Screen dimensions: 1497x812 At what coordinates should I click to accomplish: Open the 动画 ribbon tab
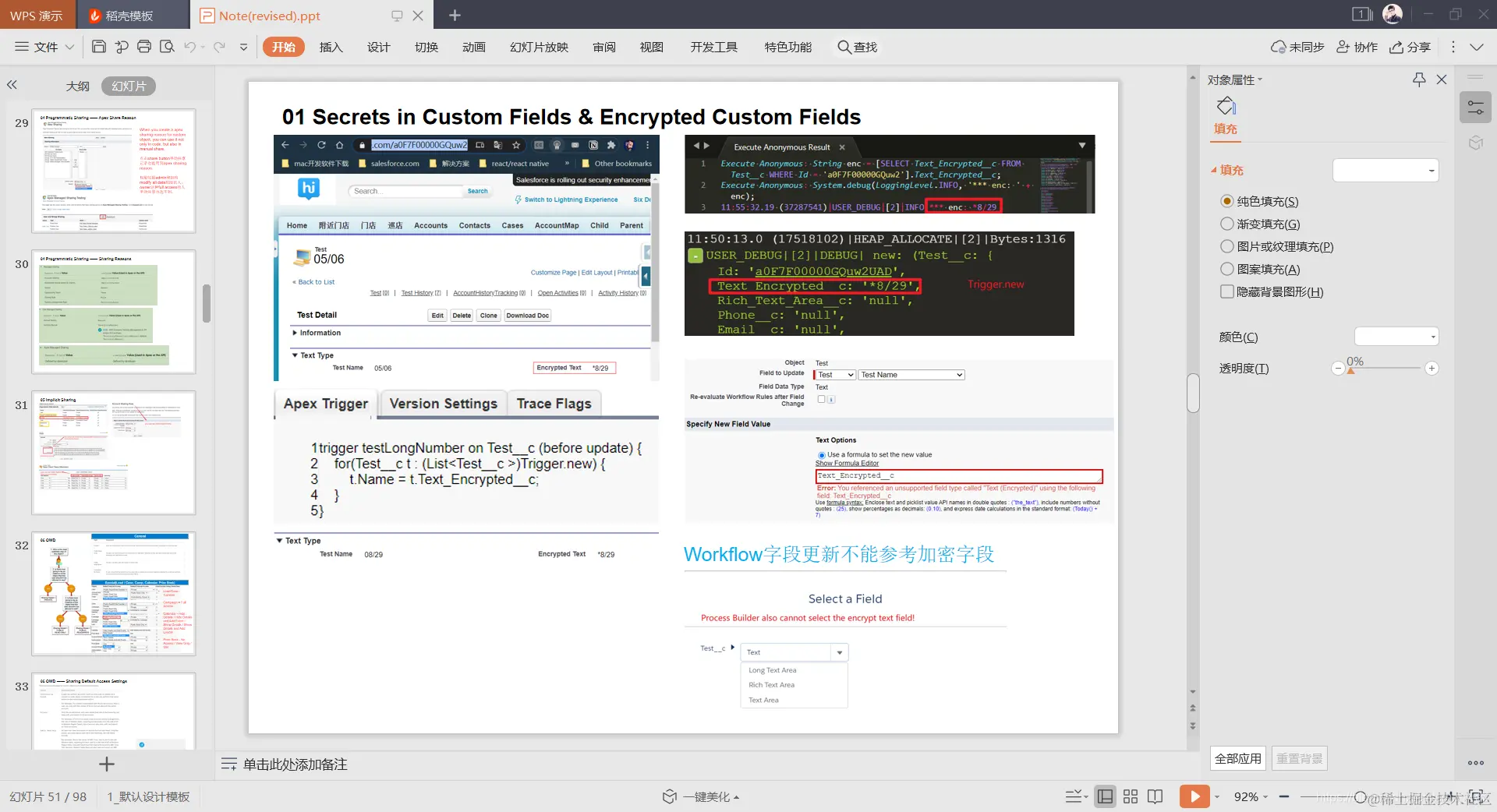coord(474,47)
